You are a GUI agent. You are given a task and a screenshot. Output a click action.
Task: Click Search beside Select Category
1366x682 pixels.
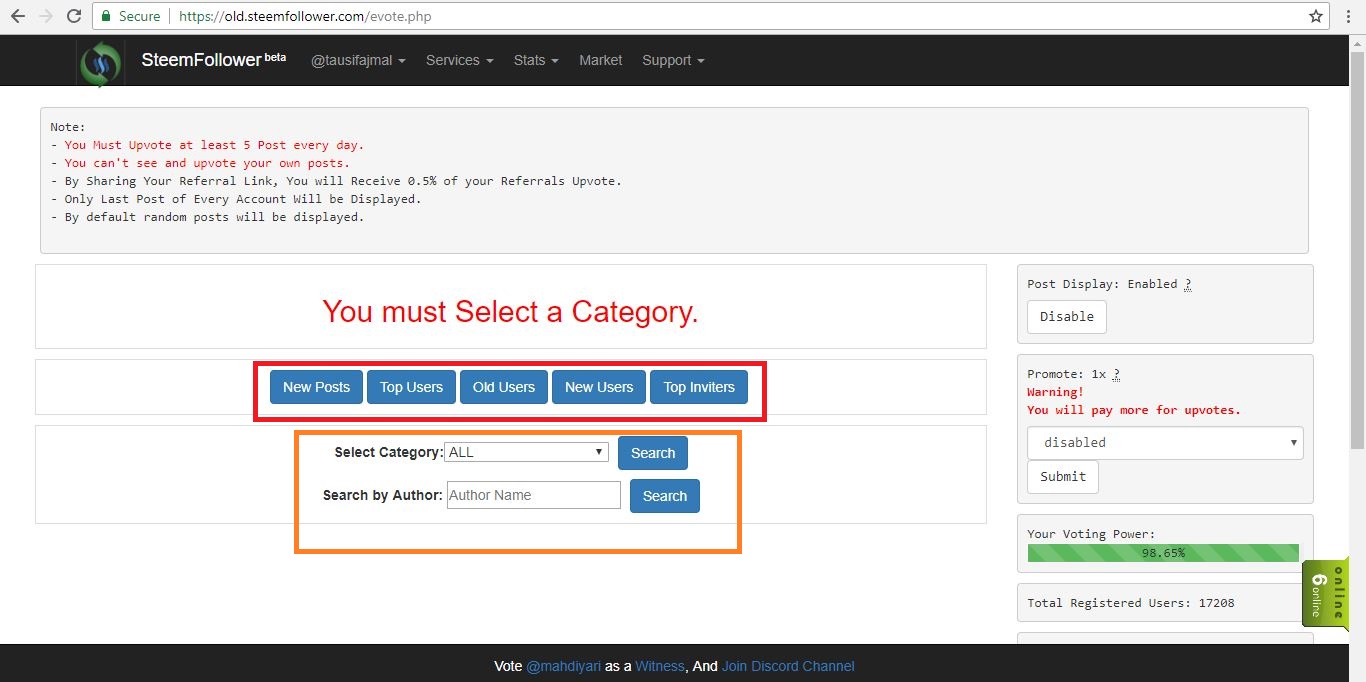[653, 453]
